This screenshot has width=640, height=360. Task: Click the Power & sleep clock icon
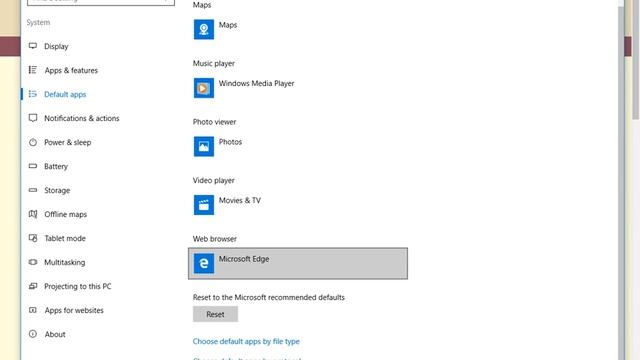coord(33,142)
